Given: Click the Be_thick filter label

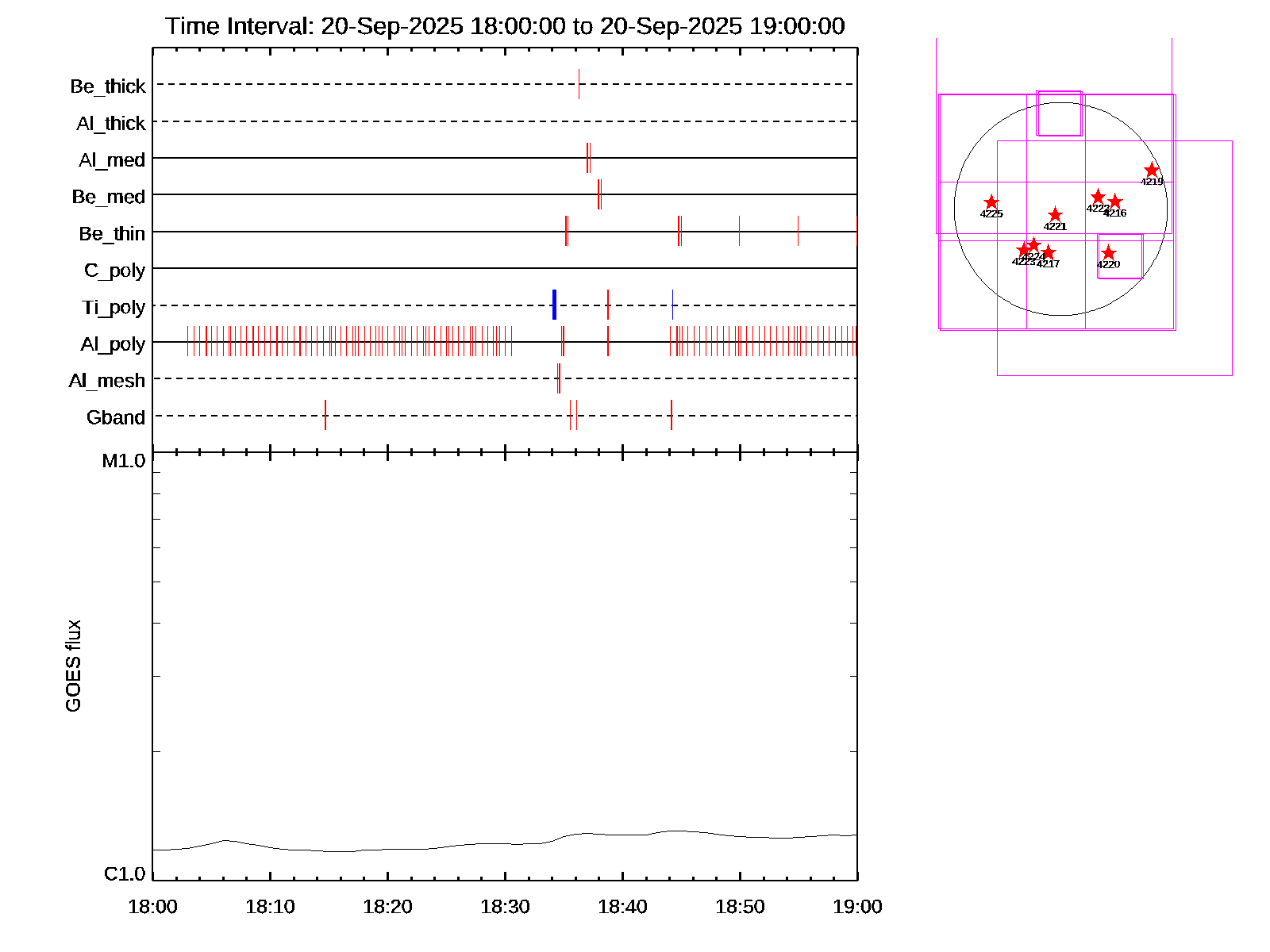Looking at the screenshot, I should tap(108, 86).
